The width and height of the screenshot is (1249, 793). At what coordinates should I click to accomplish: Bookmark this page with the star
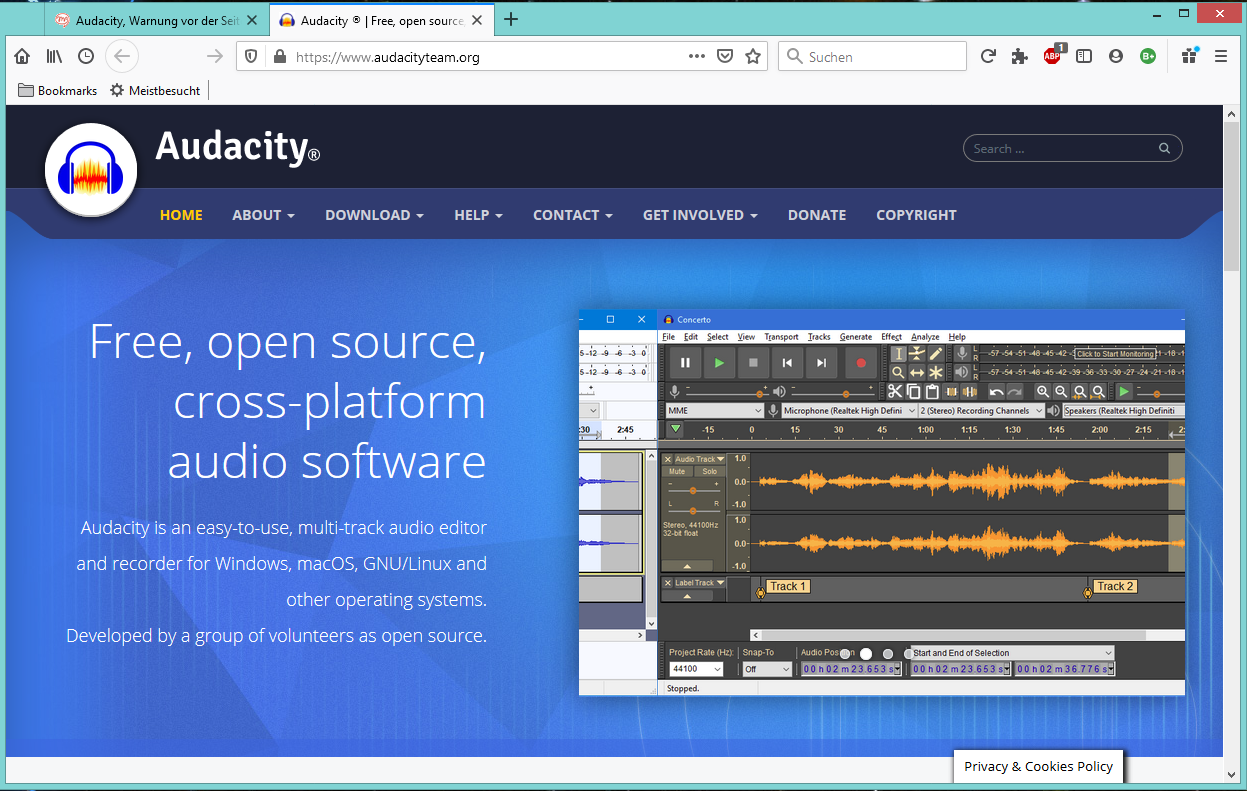tap(753, 57)
